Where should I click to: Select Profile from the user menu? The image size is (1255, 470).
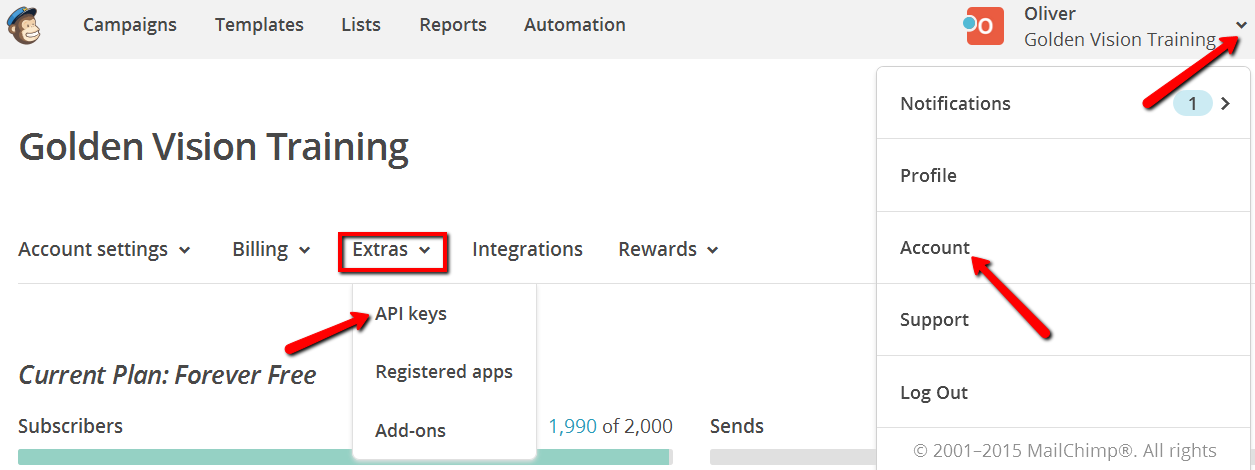[1065, 175]
